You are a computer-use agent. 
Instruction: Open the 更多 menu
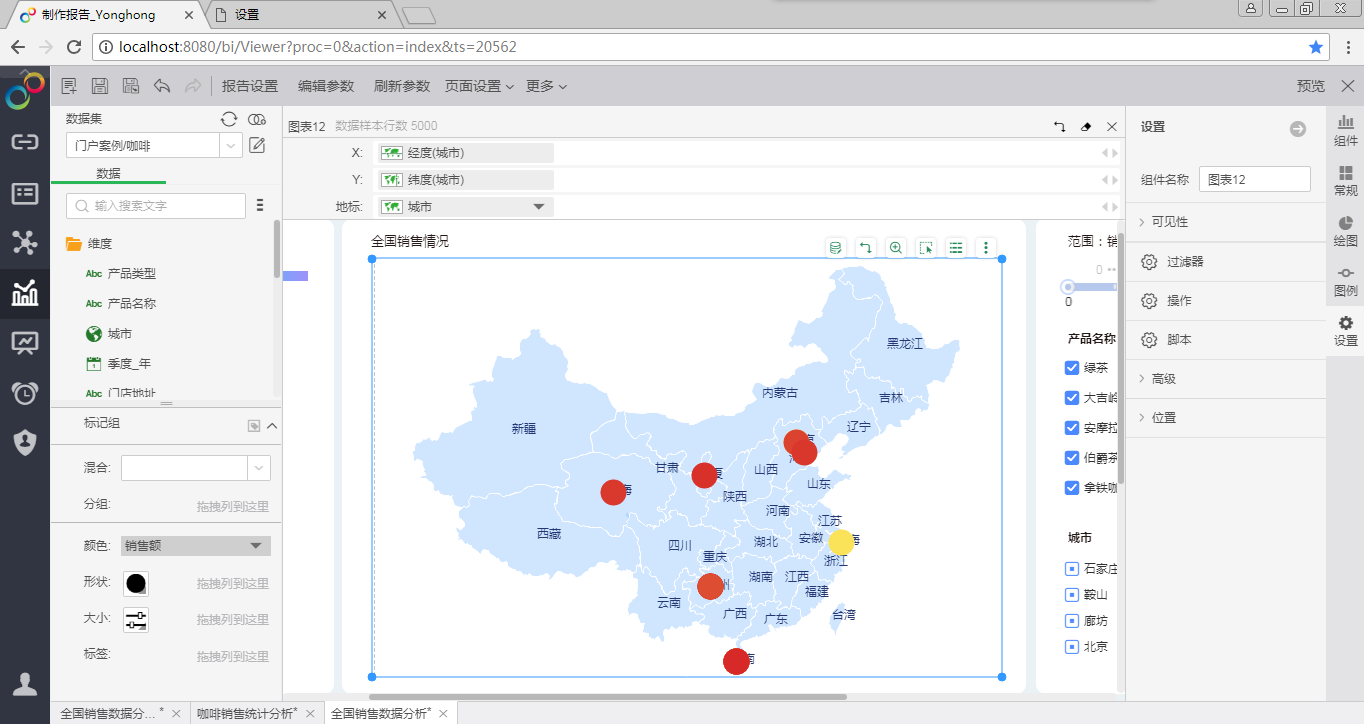click(546, 87)
